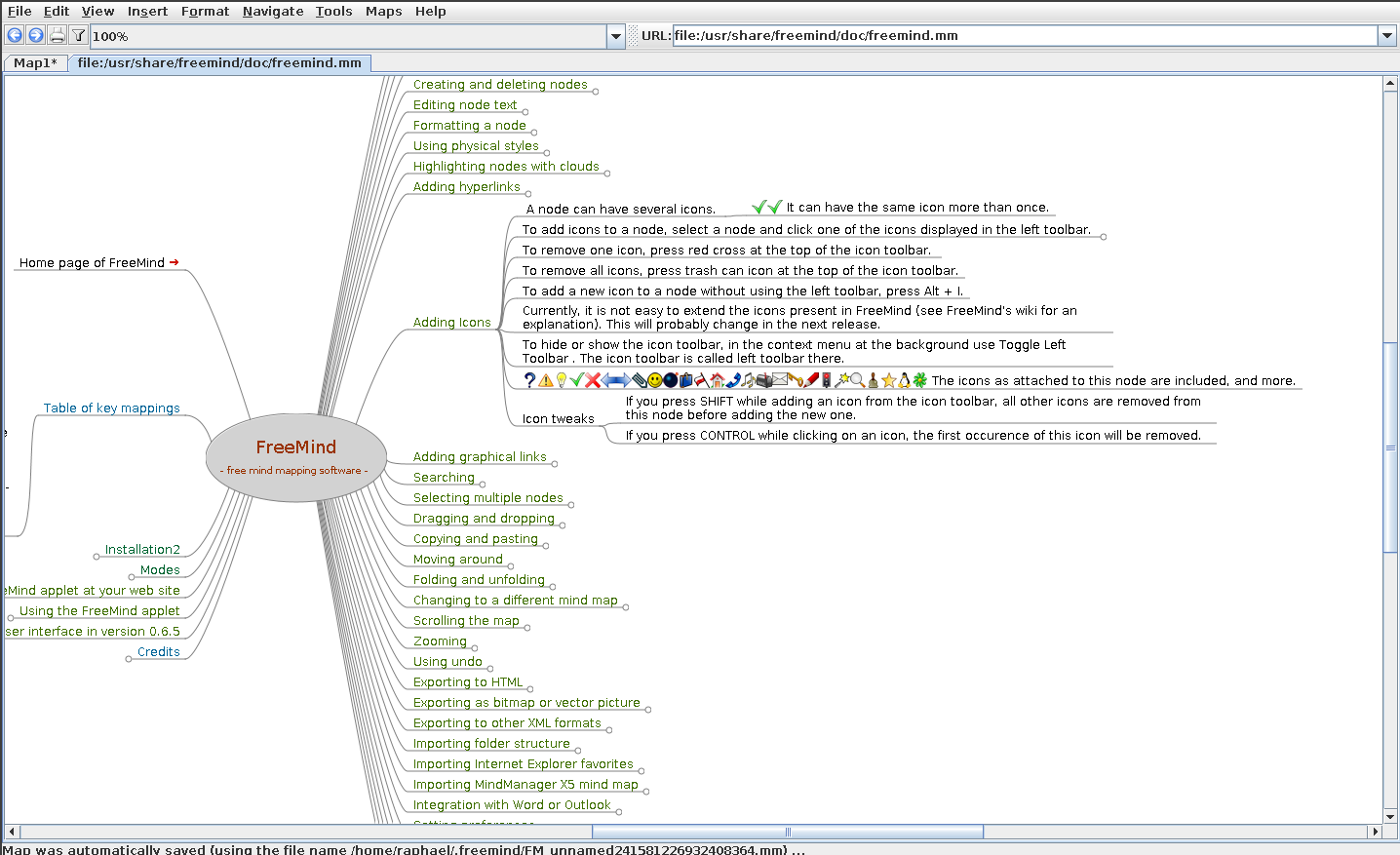Viewport: 1400px width, 855px height.
Task: Click the white envelope icon
Action: 780,379
